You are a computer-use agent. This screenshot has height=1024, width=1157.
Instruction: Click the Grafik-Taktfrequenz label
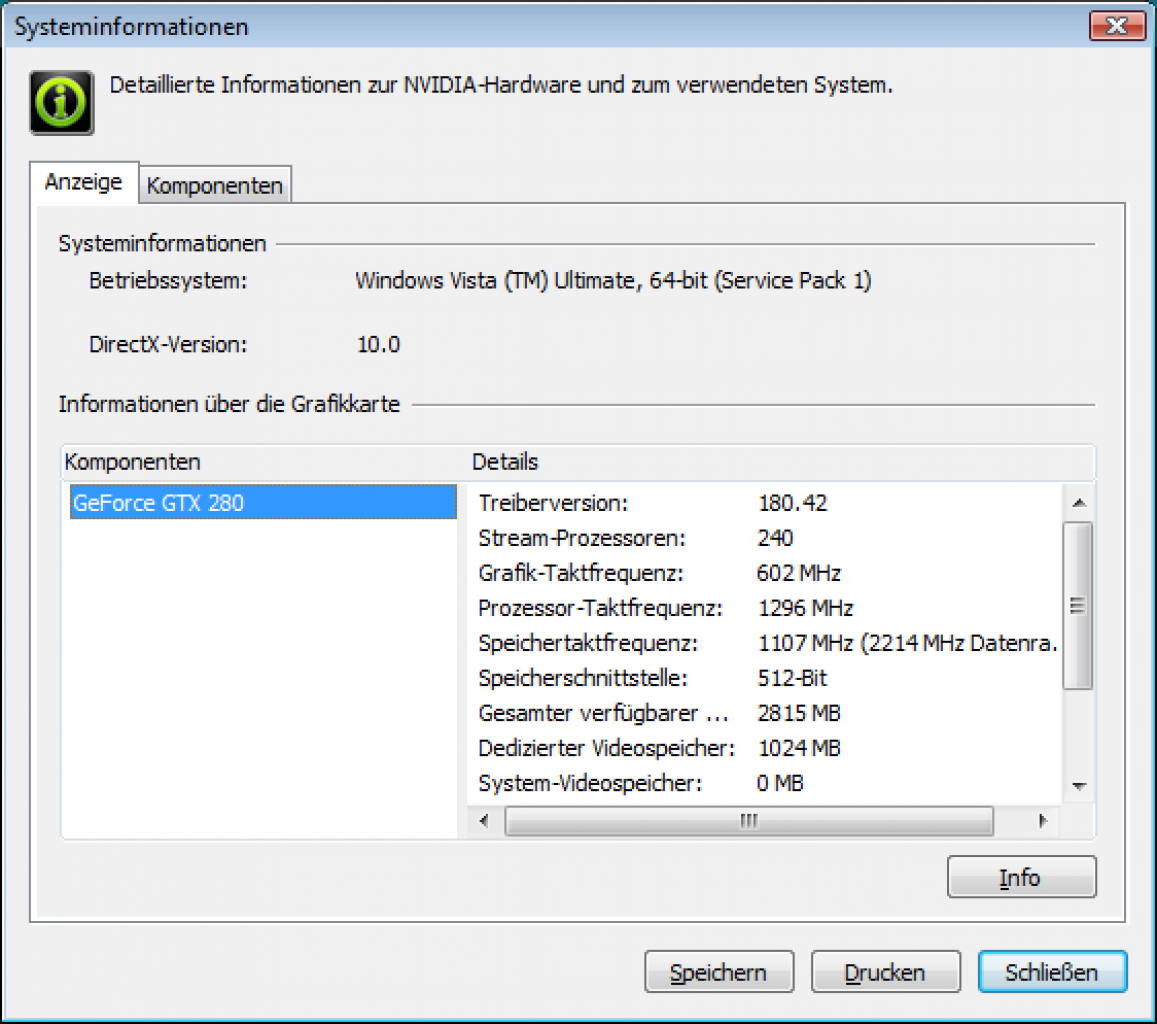(x=581, y=573)
